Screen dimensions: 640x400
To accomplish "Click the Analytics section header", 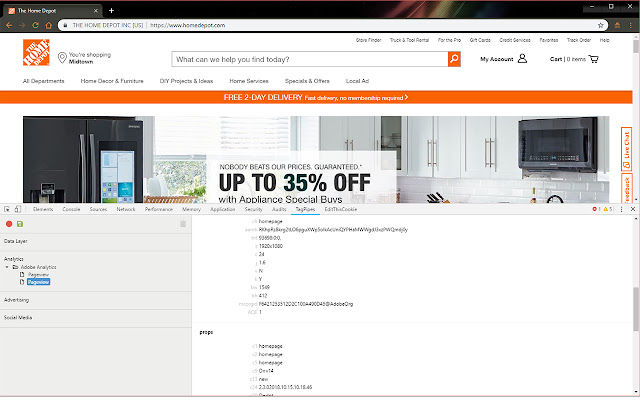I will [x=13, y=259].
